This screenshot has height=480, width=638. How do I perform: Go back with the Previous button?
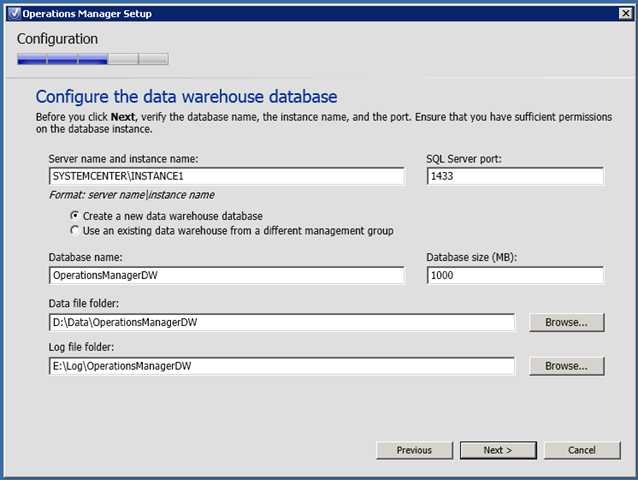pyautogui.click(x=414, y=450)
